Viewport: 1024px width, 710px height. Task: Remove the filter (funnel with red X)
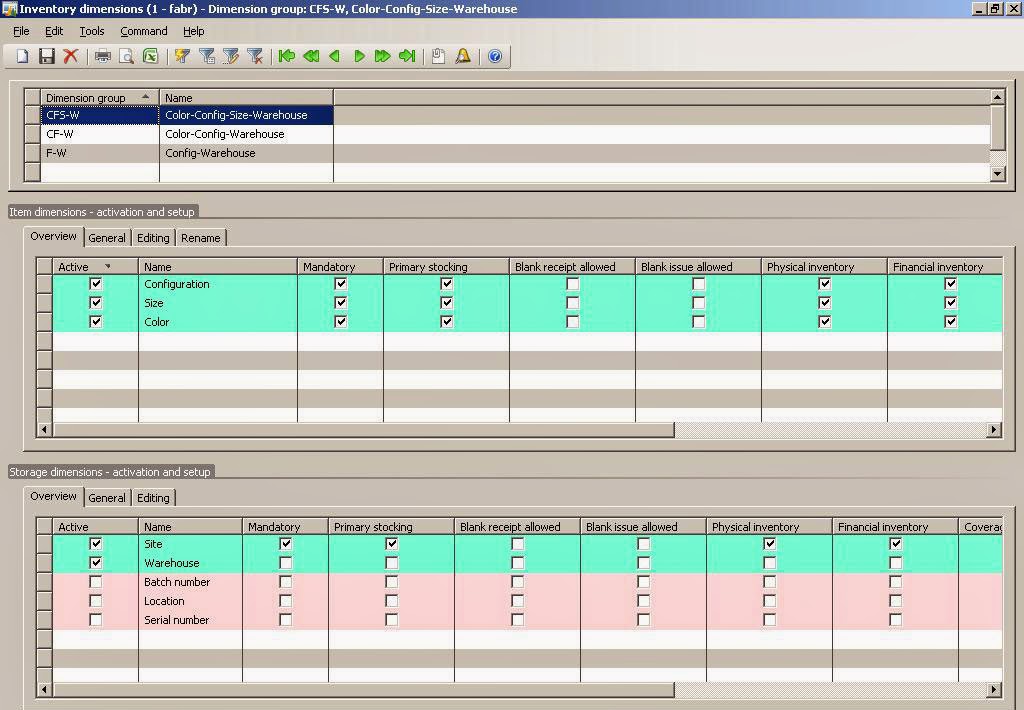pyautogui.click(x=255, y=56)
